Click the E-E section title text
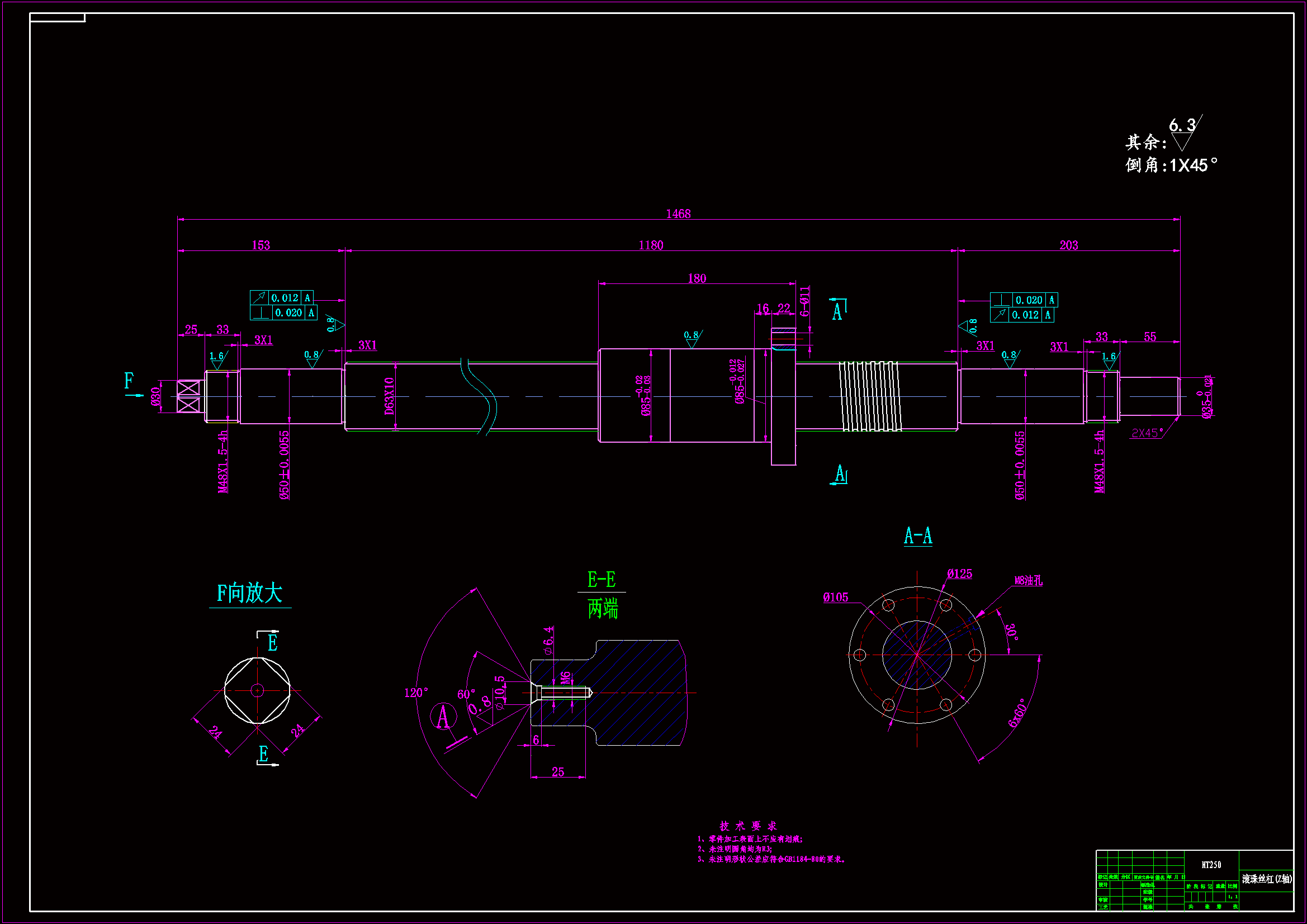This screenshot has height=924, width=1307. tap(601, 580)
